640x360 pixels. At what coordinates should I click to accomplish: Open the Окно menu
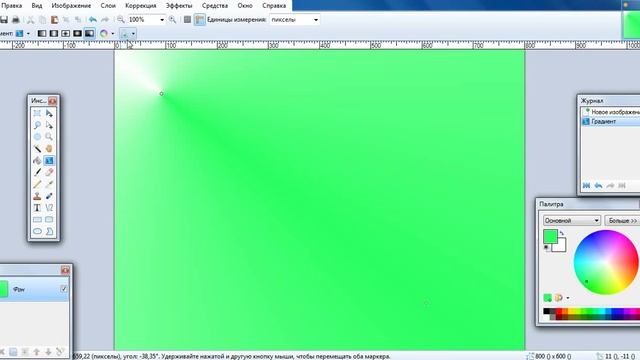(x=245, y=6)
